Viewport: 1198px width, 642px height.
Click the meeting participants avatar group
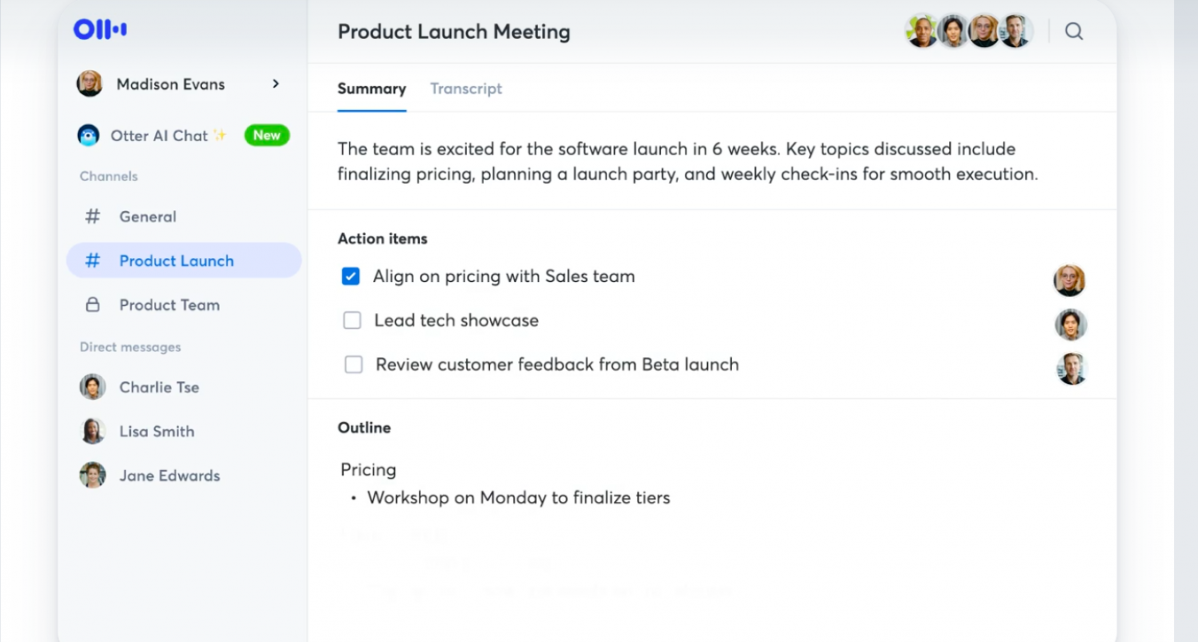tap(969, 31)
